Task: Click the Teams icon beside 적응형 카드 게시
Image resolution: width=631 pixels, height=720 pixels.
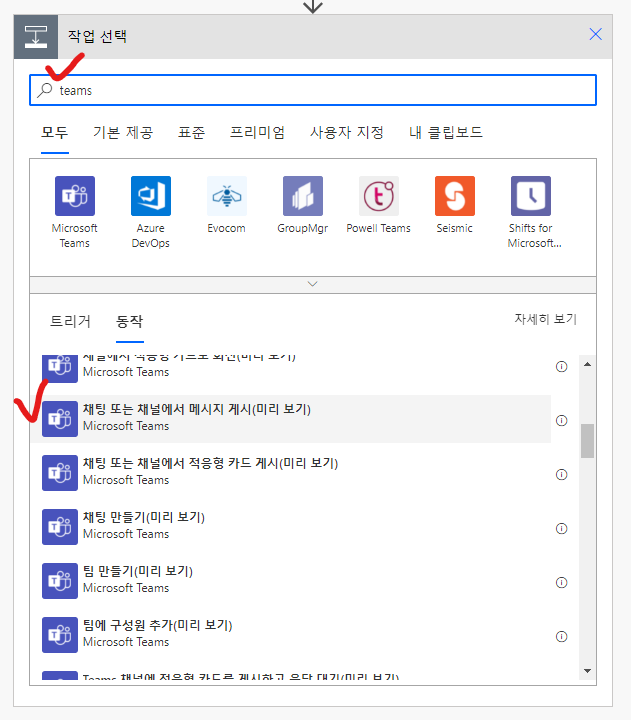Action: (60, 473)
